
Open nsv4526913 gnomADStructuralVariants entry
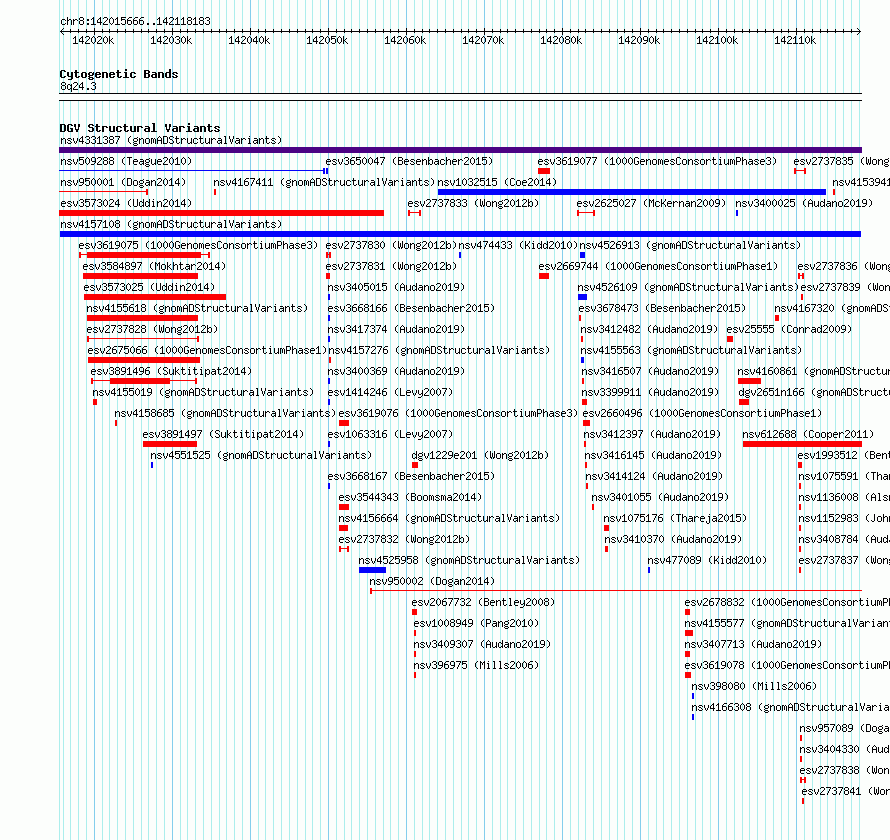(x=690, y=245)
